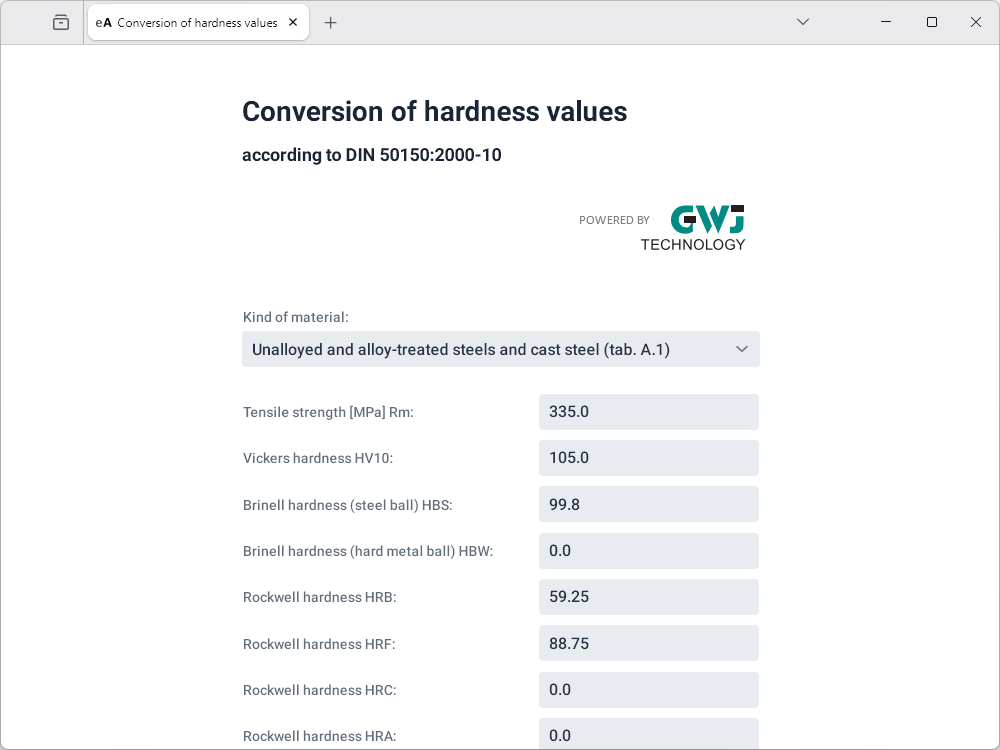Click the Brinell hardness HBW input box

pyautogui.click(x=648, y=550)
